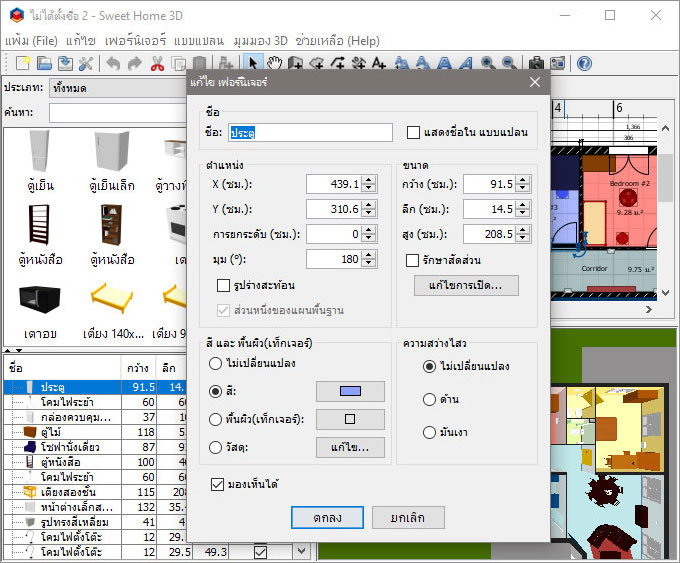Increase สูง (ซม.) with up arrow
680x563 pixels.
click(x=523, y=230)
